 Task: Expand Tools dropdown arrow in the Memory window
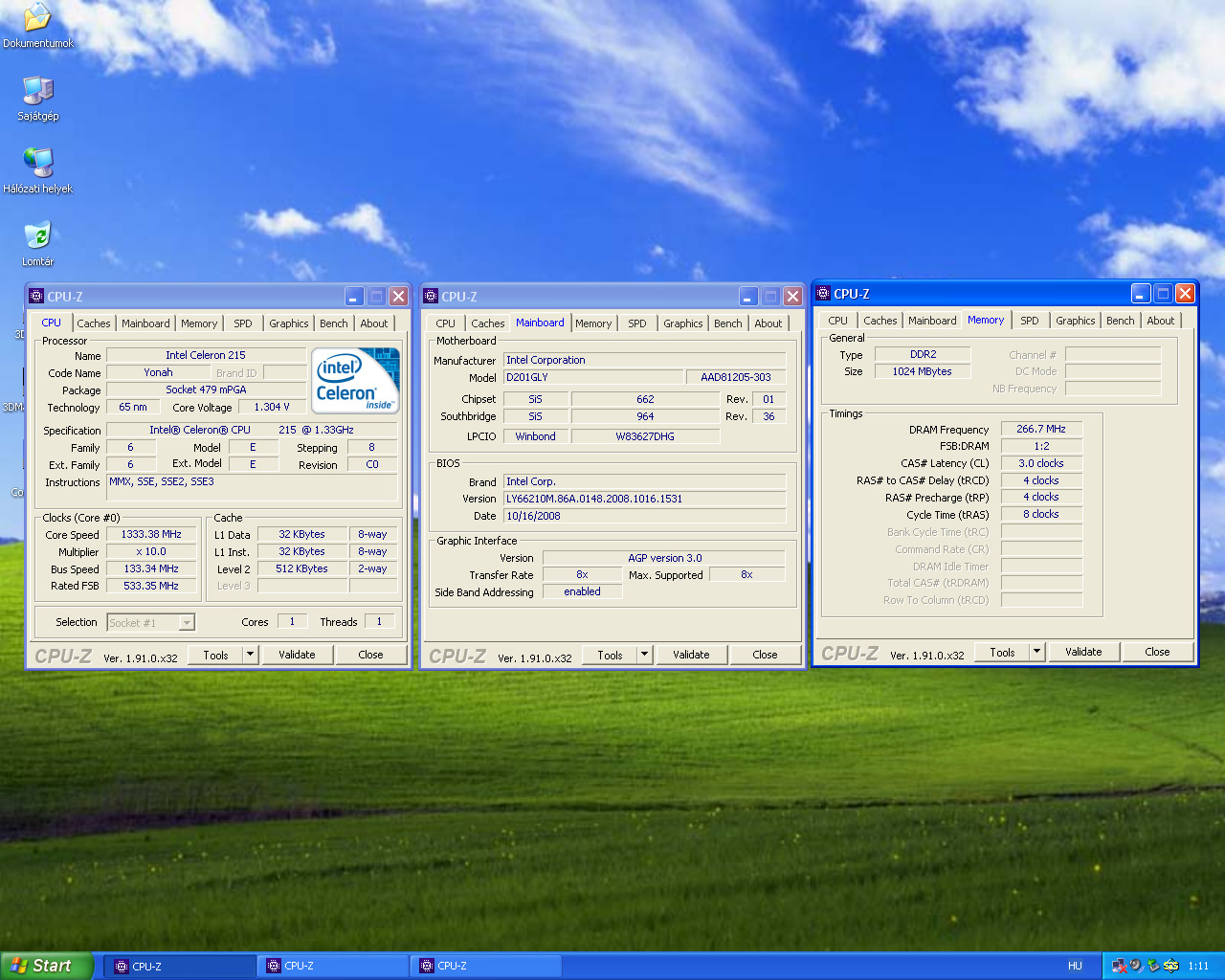(1037, 652)
